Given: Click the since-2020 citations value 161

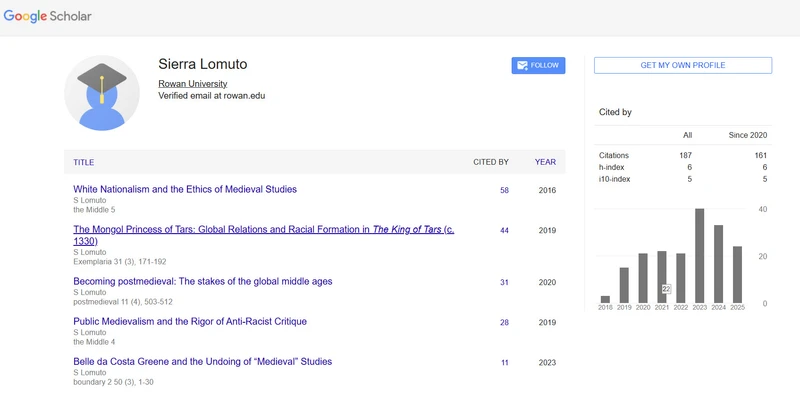Looking at the screenshot, I should point(761,156).
